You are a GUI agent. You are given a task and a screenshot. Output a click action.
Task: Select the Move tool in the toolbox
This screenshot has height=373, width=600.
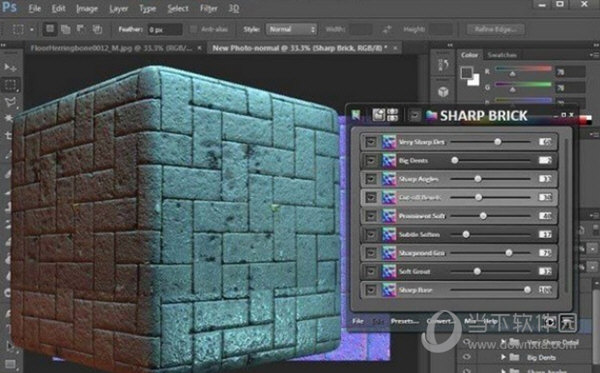pyautogui.click(x=10, y=68)
